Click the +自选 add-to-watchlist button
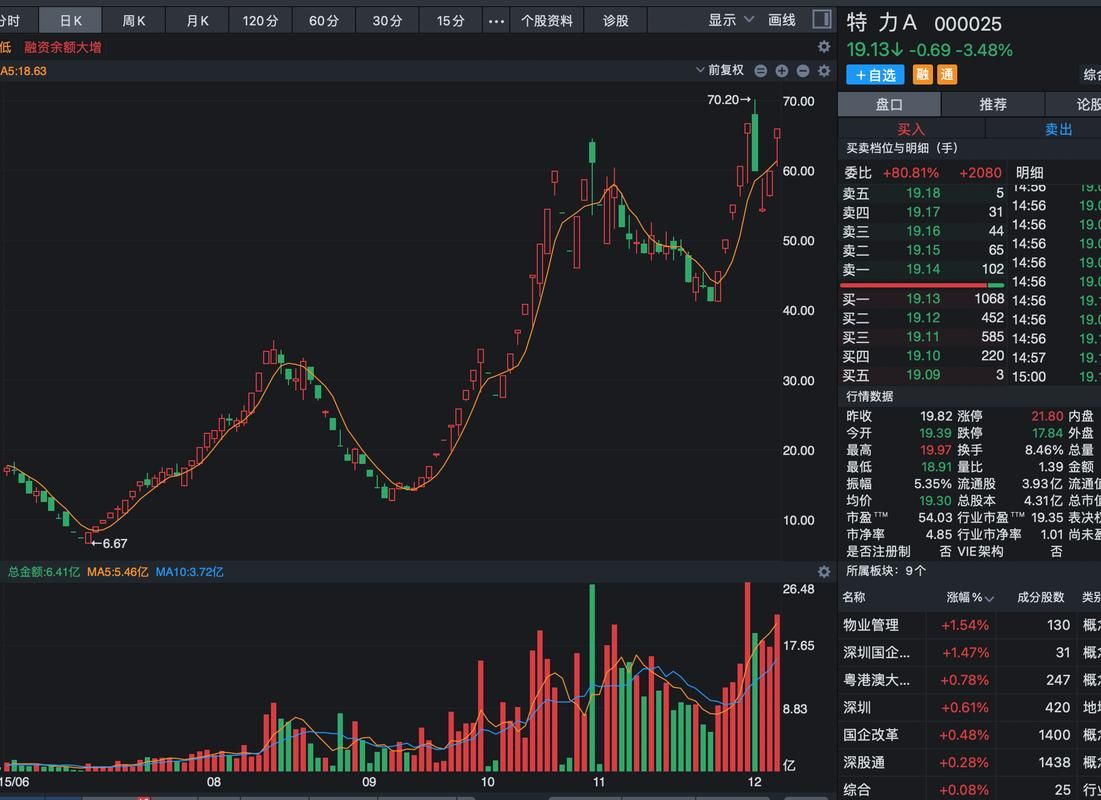The height and width of the screenshot is (800, 1101). pos(874,74)
